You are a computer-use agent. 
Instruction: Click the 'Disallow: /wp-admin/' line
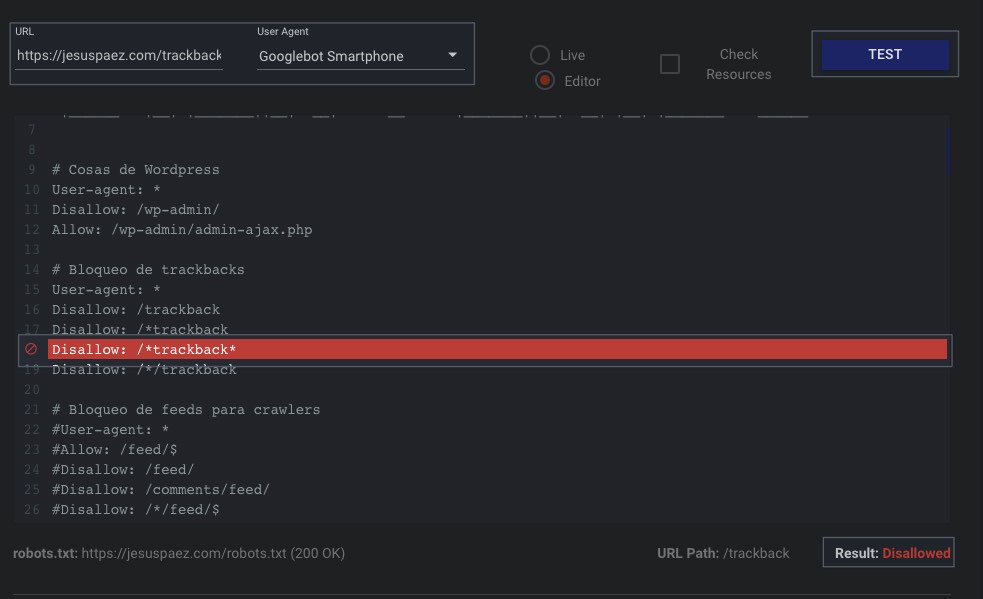(135, 209)
